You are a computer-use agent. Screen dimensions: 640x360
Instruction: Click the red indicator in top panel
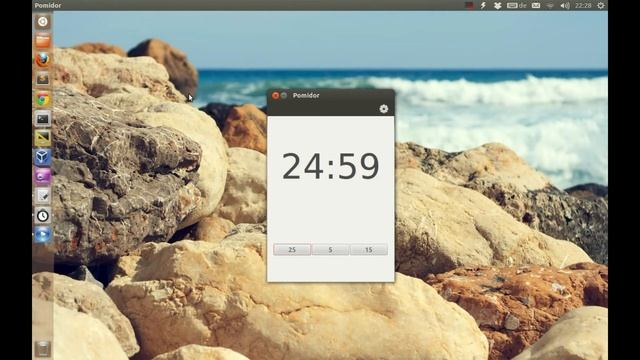[469, 5]
